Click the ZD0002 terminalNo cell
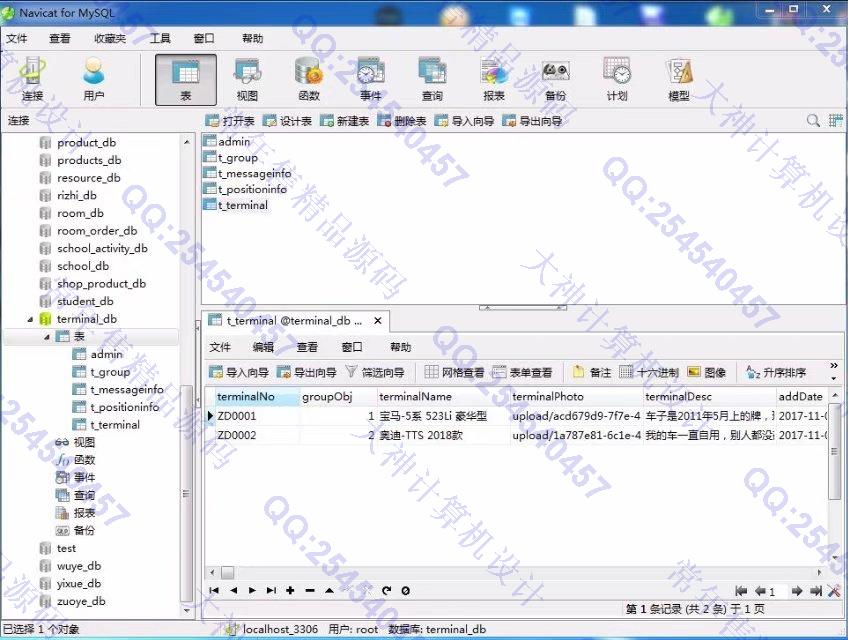Screen dimensions: 848x640 click(257, 436)
